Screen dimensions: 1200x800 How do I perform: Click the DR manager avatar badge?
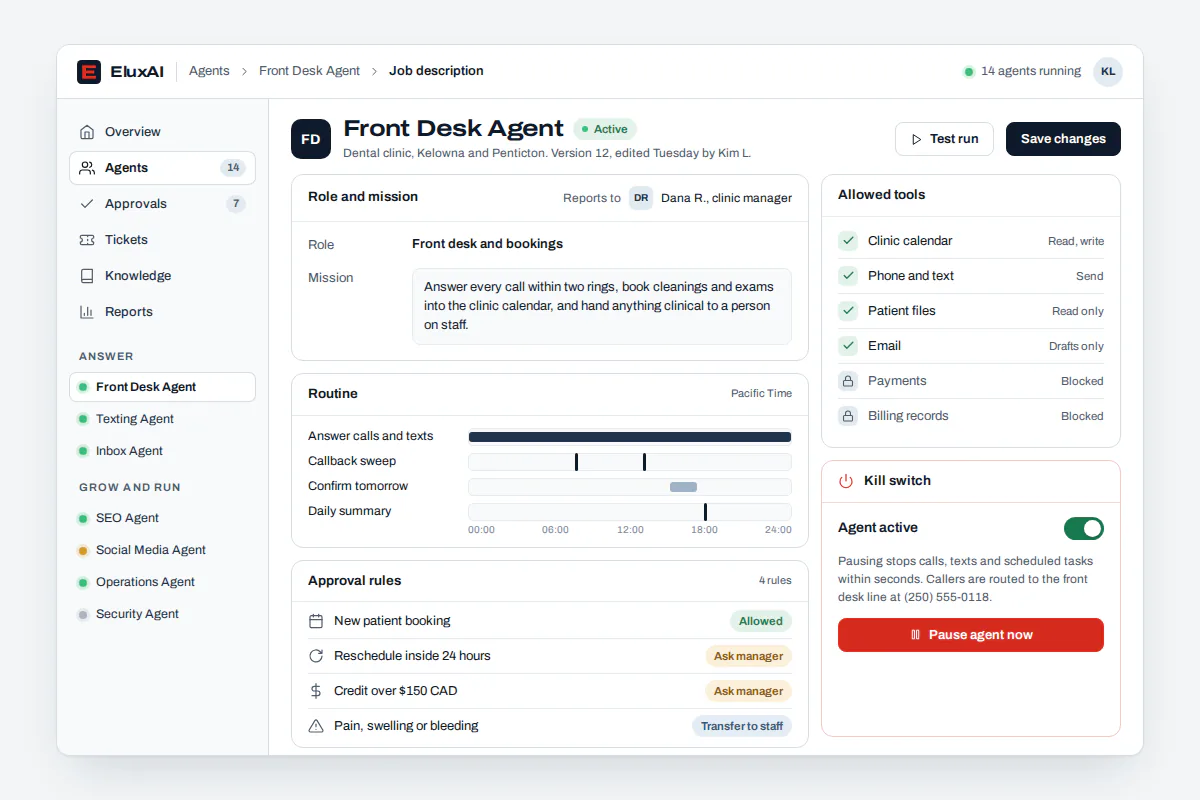[641, 198]
